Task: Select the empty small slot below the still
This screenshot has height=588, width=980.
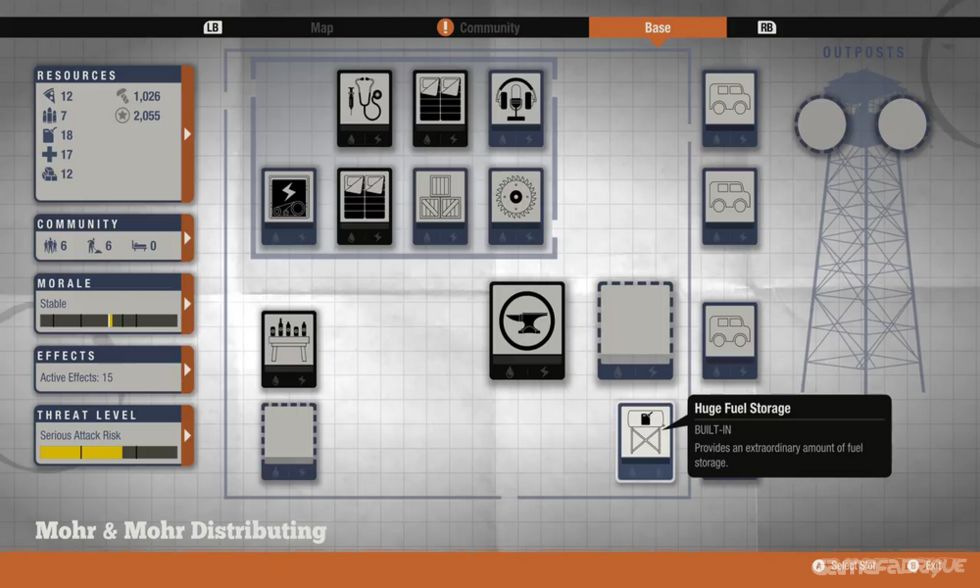Action: pos(289,442)
